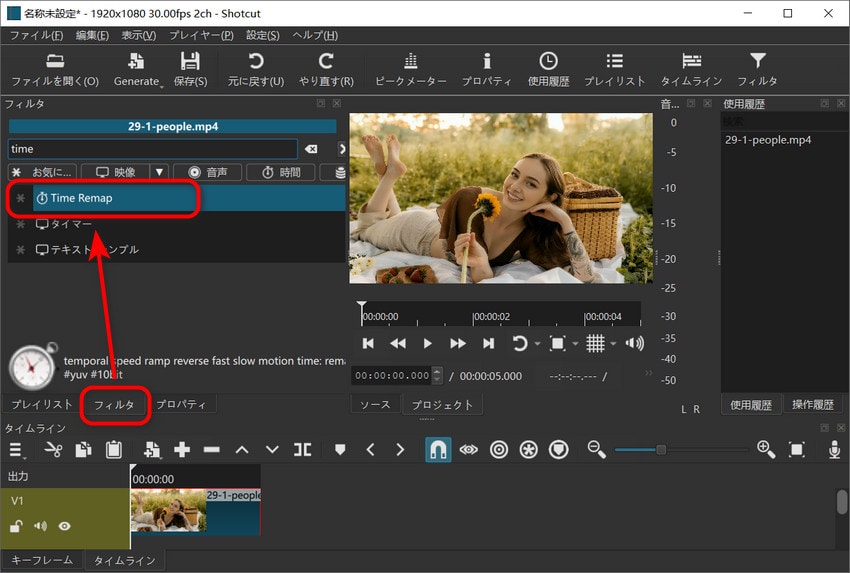Open the 編集(E) menu
The height and width of the screenshot is (573, 850).
click(x=92, y=35)
